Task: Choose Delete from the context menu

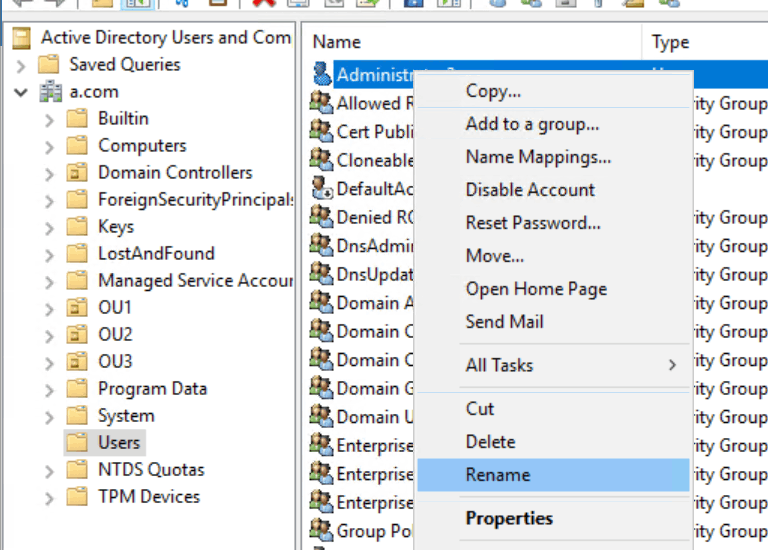Action: click(552, 442)
